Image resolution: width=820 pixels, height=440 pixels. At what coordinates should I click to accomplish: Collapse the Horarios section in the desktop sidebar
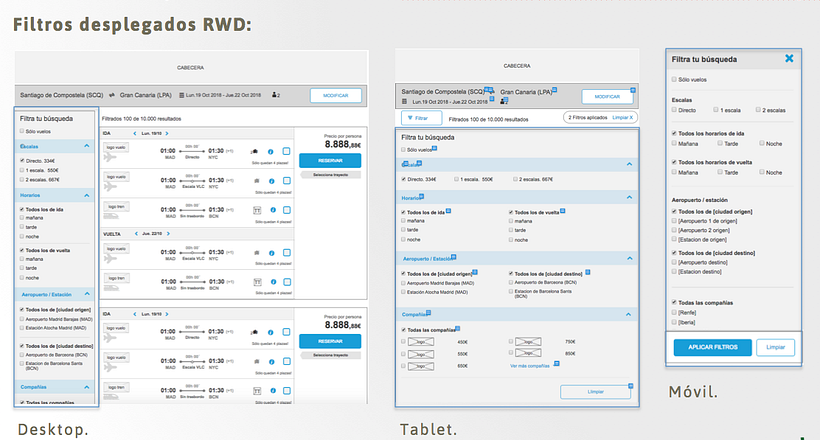click(87, 195)
